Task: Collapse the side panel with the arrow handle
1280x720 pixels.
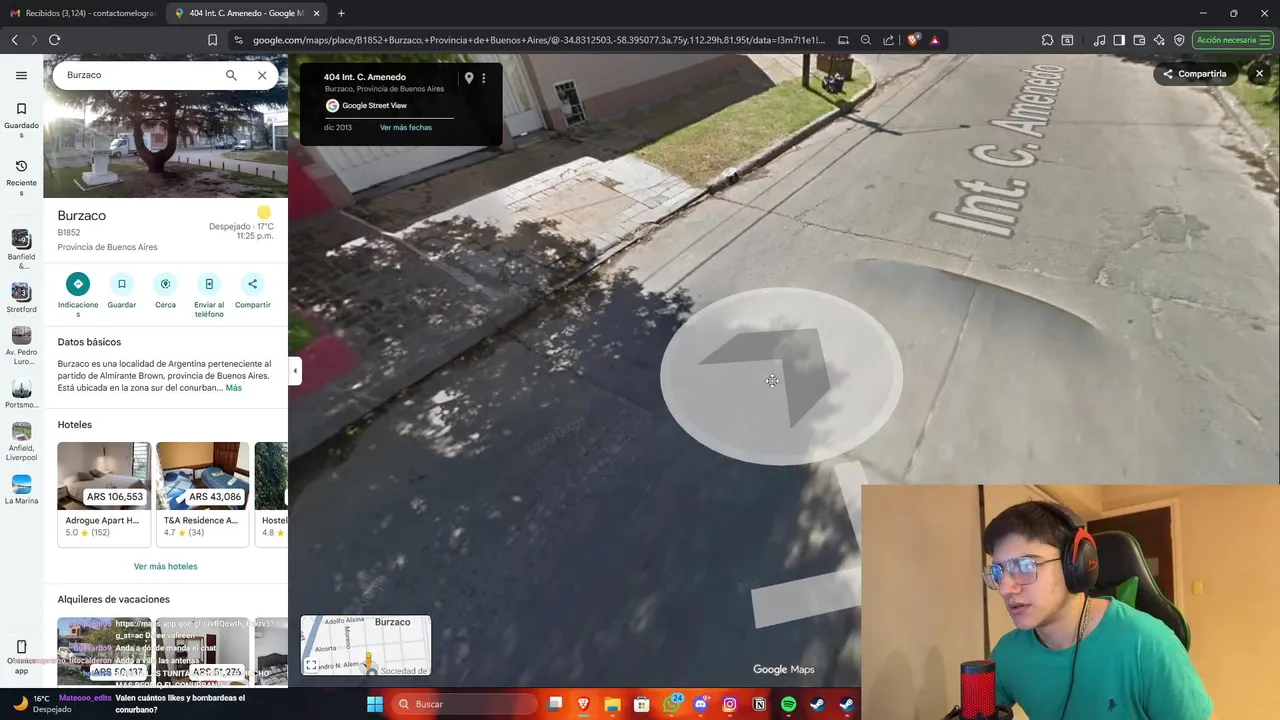Action: coord(295,371)
